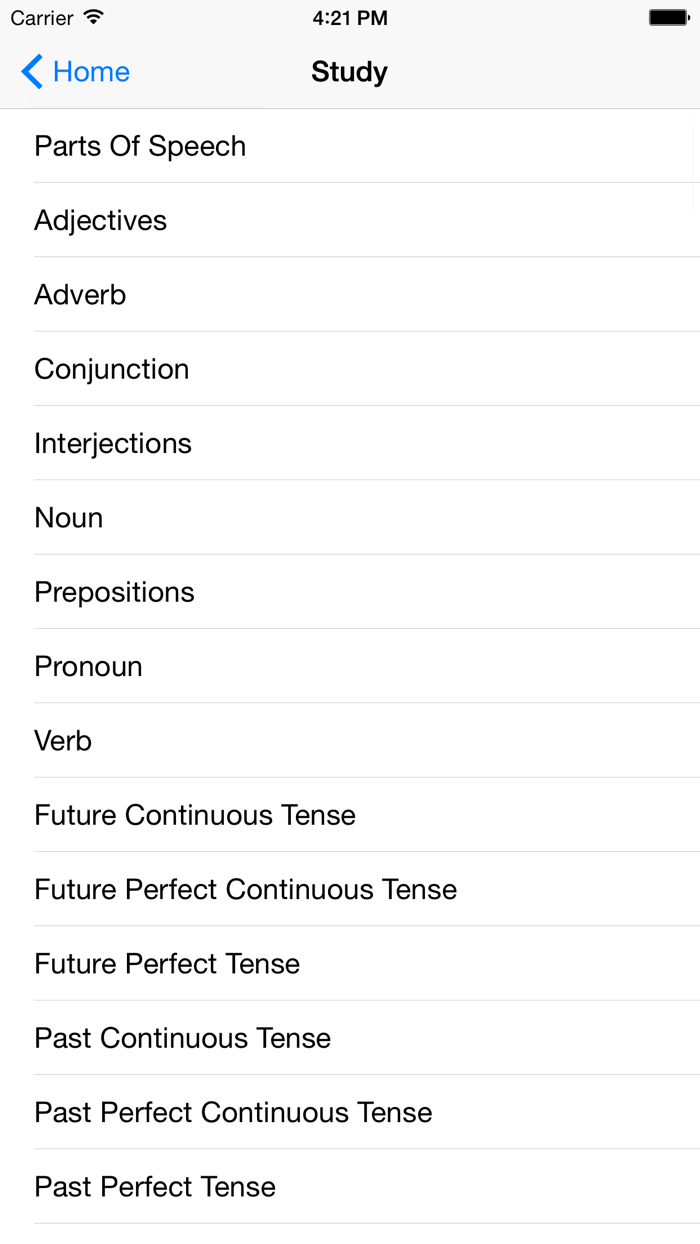Screen dimensions: 700x1244
Task: Open the Parts Of Speech entry
Action: pos(140,146)
